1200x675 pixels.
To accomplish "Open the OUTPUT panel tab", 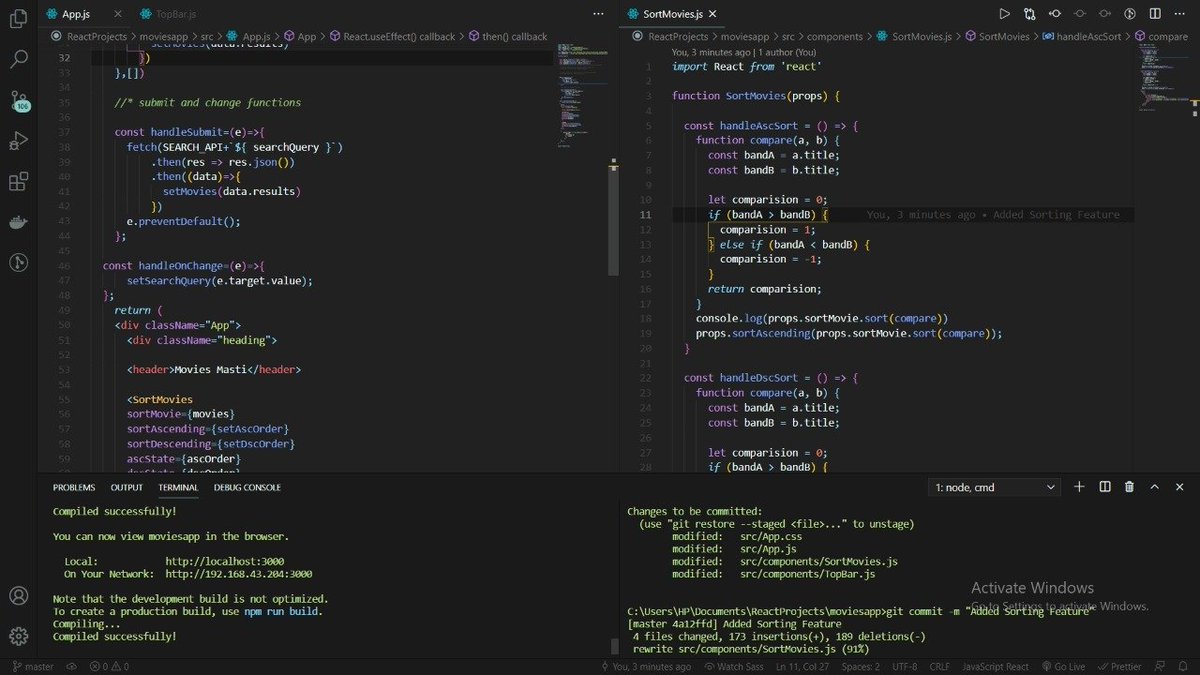I will pyautogui.click(x=127, y=487).
